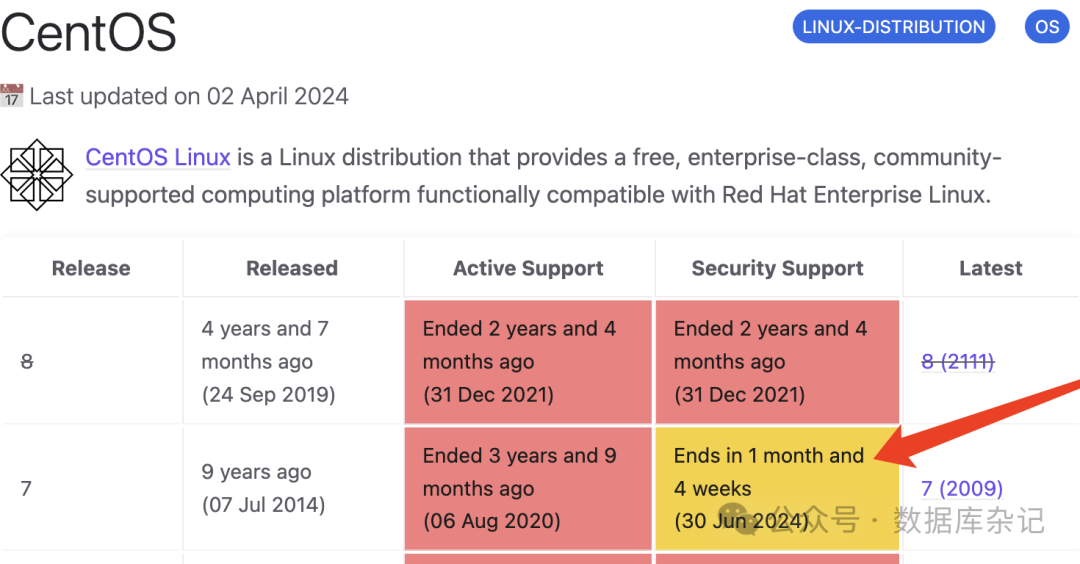Click the Released column header
1080x564 pixels.
292,268
